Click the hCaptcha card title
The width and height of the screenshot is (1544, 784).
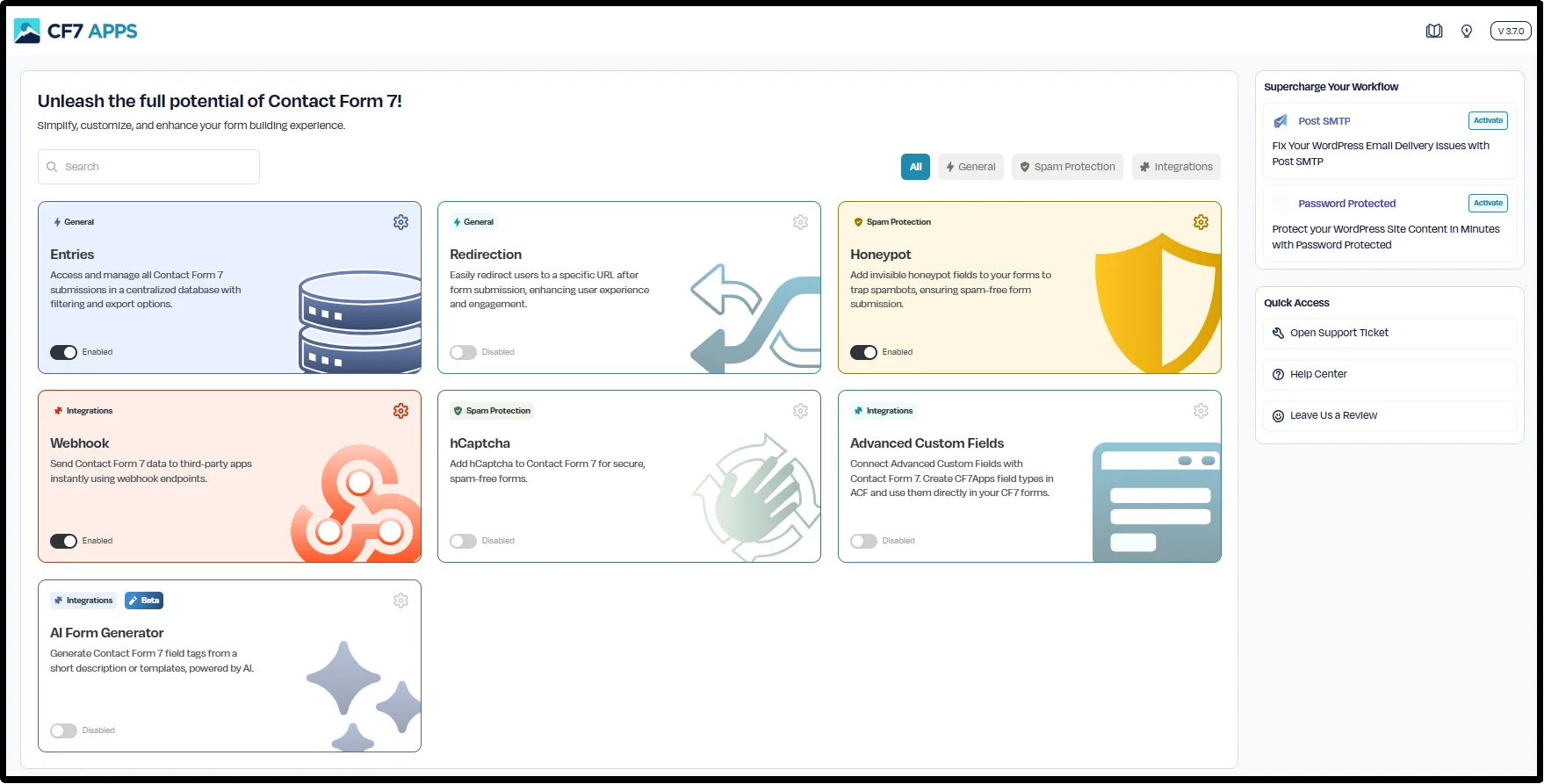tap(480, 443)
